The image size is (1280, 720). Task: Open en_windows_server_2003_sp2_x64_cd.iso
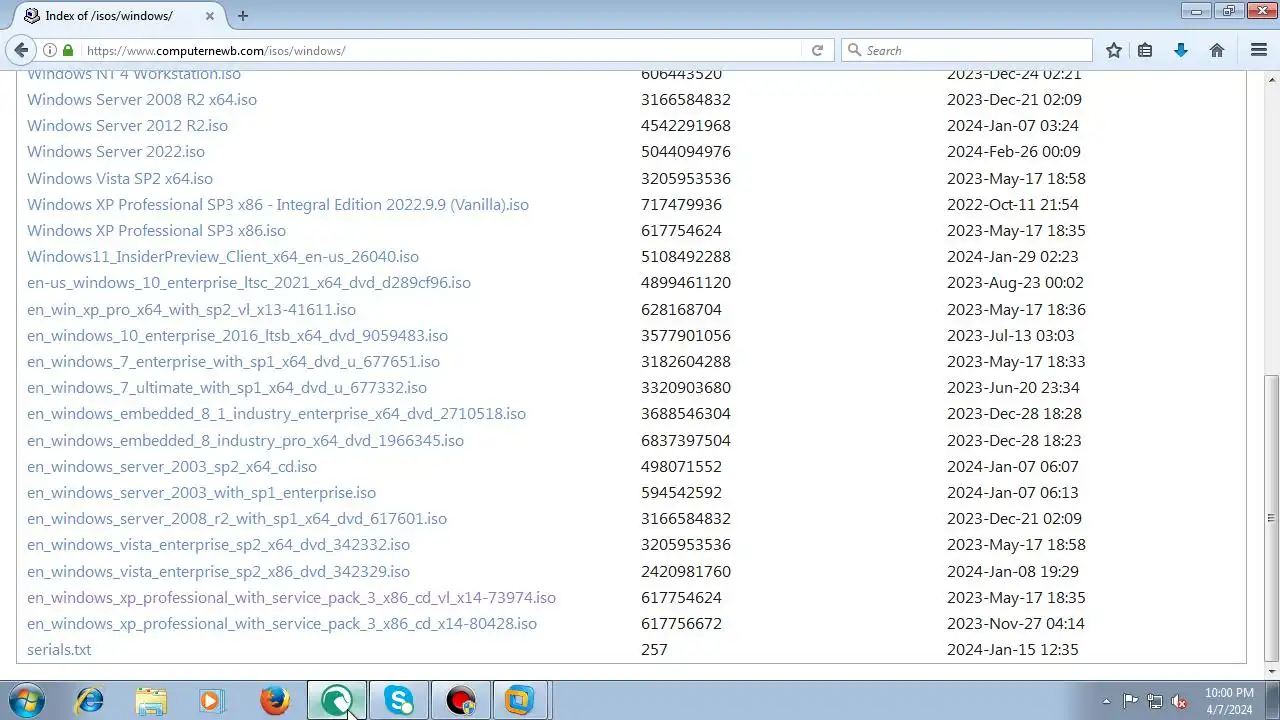172,466
